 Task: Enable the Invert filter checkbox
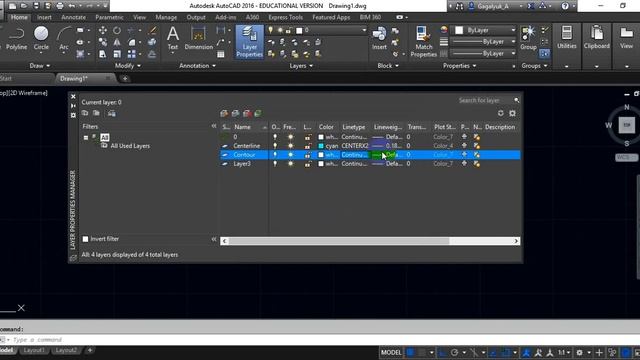point(85,239)
